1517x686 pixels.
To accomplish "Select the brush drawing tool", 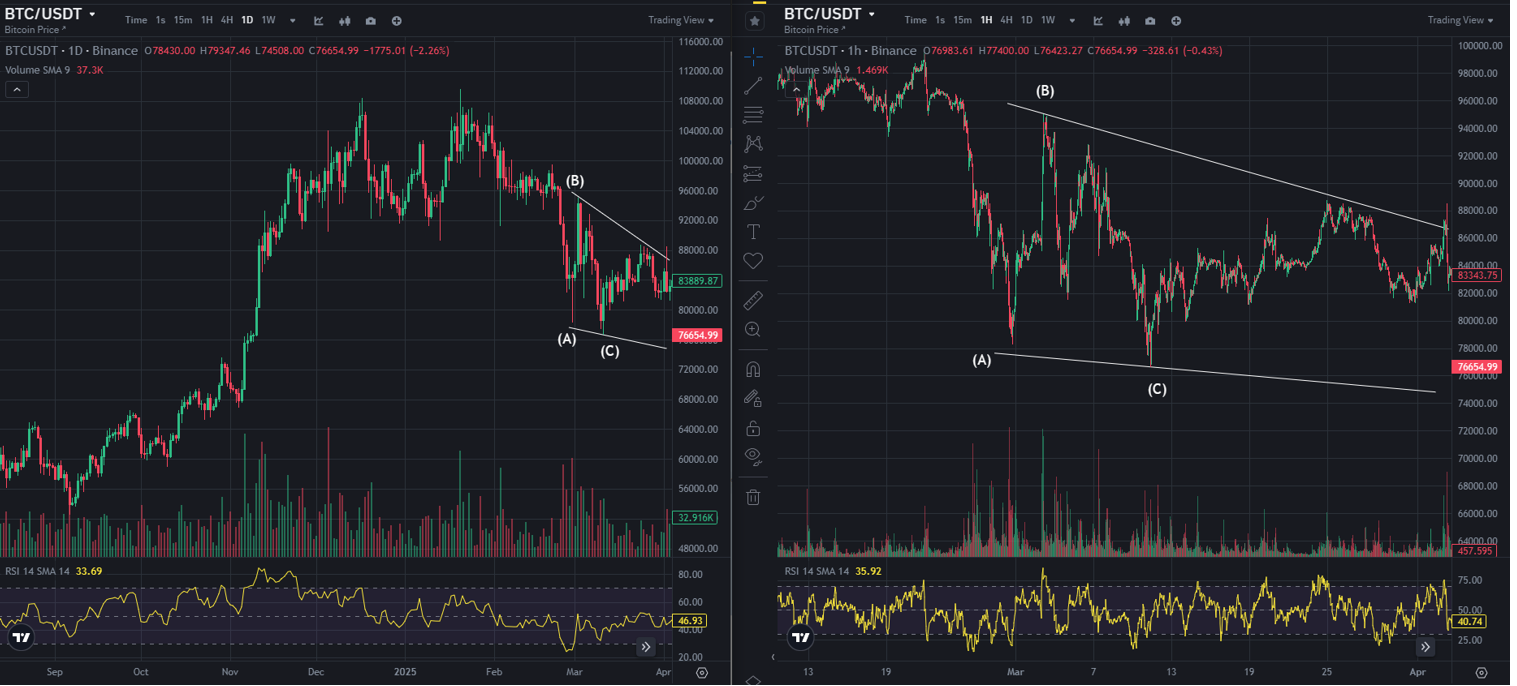I will [x=753, y=203].
